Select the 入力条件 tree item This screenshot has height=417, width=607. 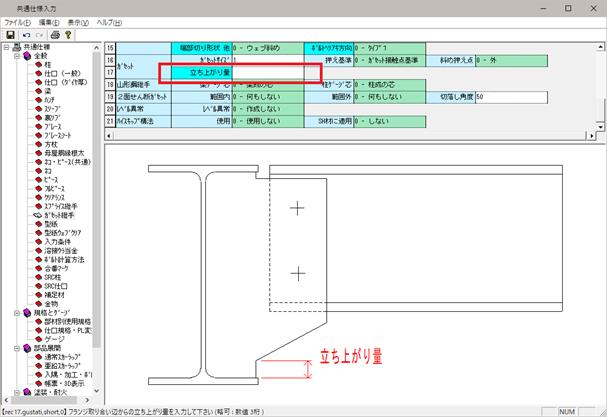click(x=58, y=242)
